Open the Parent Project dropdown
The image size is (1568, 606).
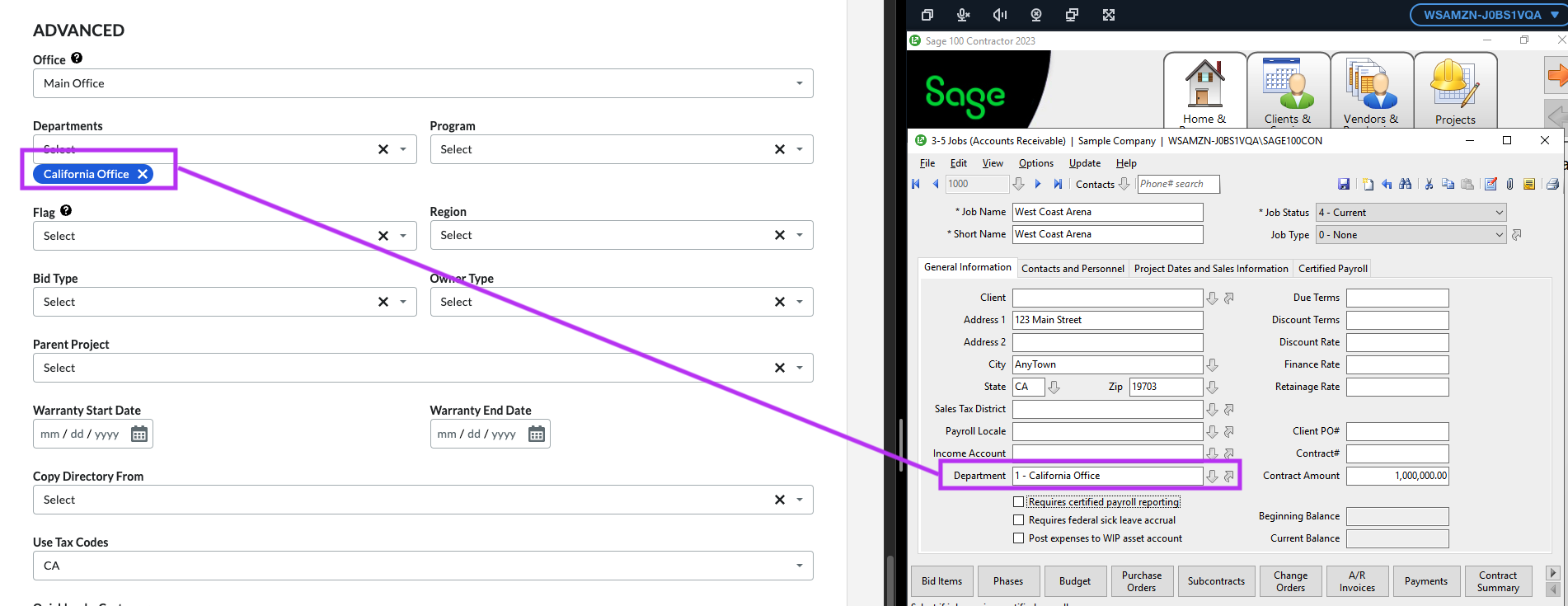pos(423,368)
